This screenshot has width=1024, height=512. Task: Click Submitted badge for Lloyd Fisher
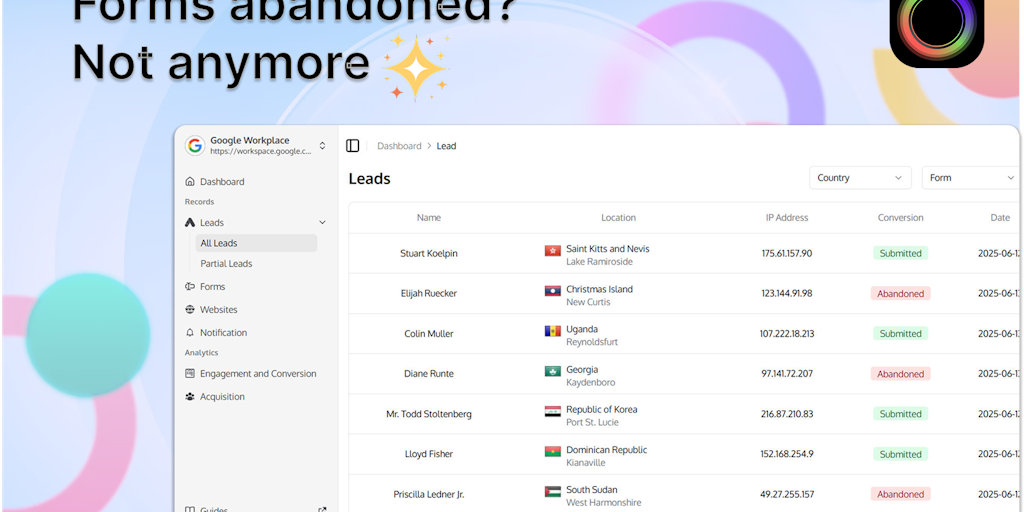pyautogui.click(x=901, y=455)
